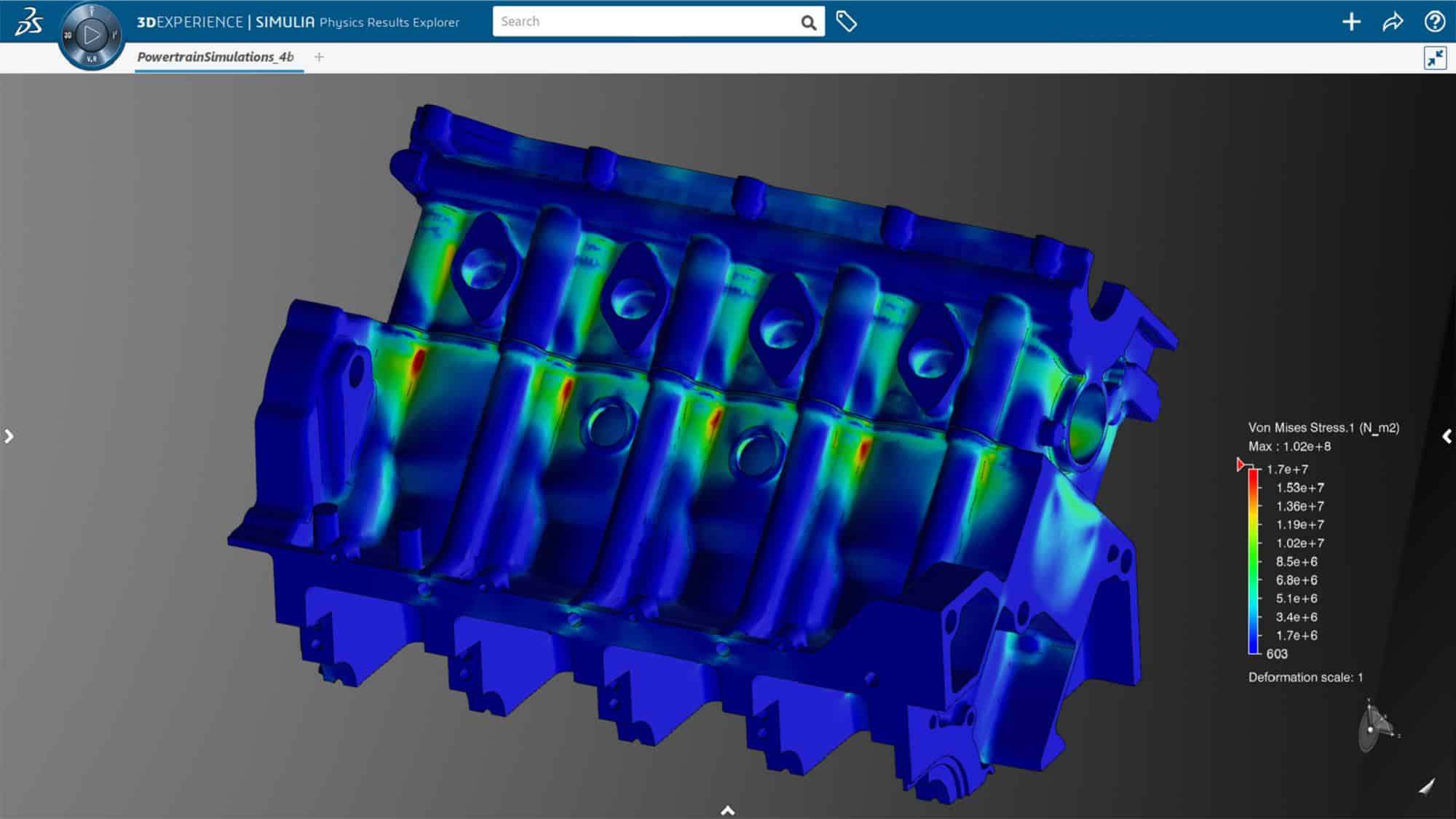
Task: Select the tag/bookmark icon beside search
Action: pos(847,20)
